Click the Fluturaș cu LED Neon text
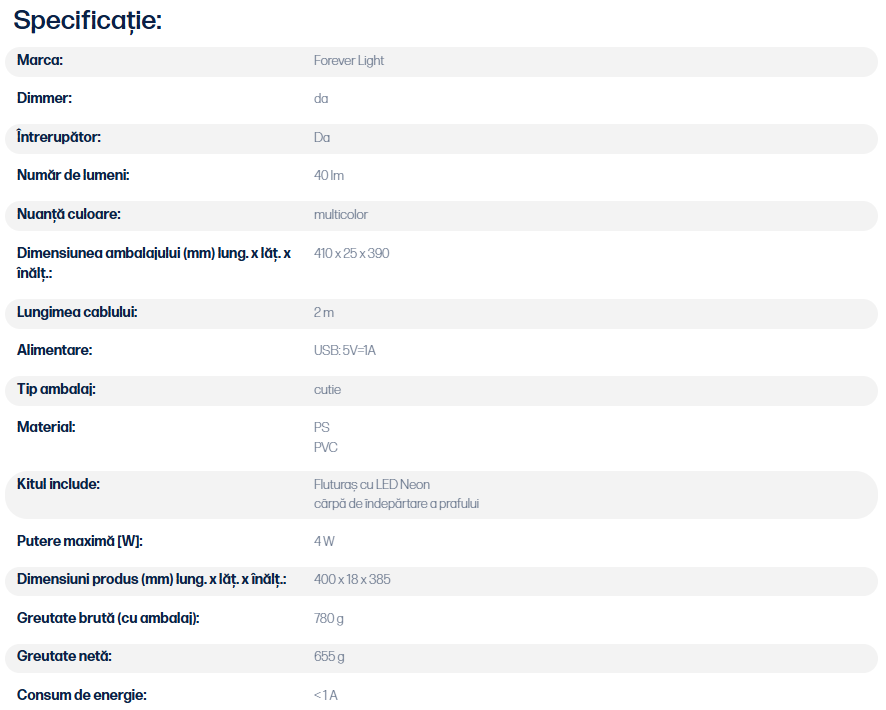Viewport: 886px width, 710px height. click(372, 485)
